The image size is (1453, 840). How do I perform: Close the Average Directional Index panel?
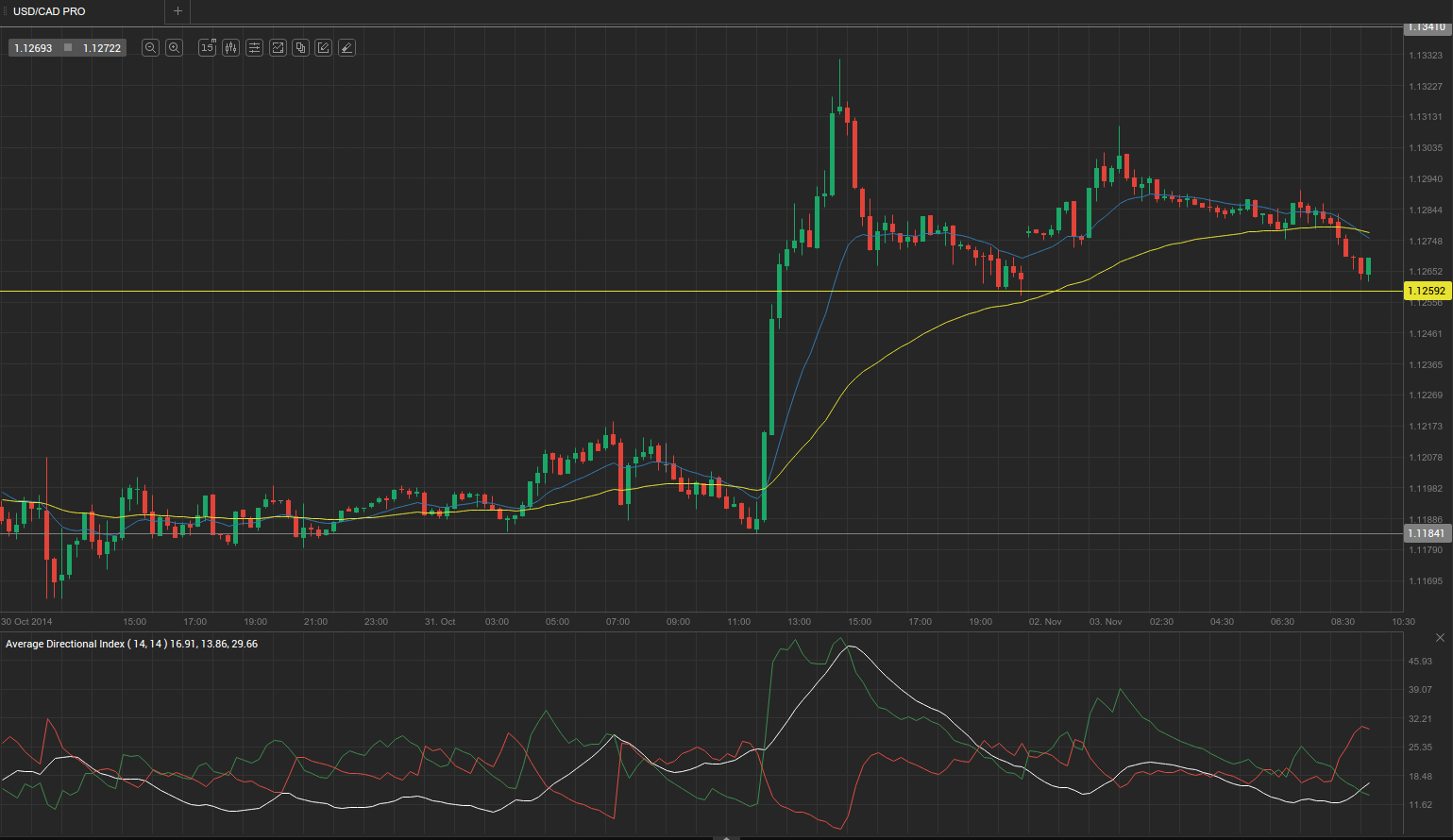[x=1440, y=638]
